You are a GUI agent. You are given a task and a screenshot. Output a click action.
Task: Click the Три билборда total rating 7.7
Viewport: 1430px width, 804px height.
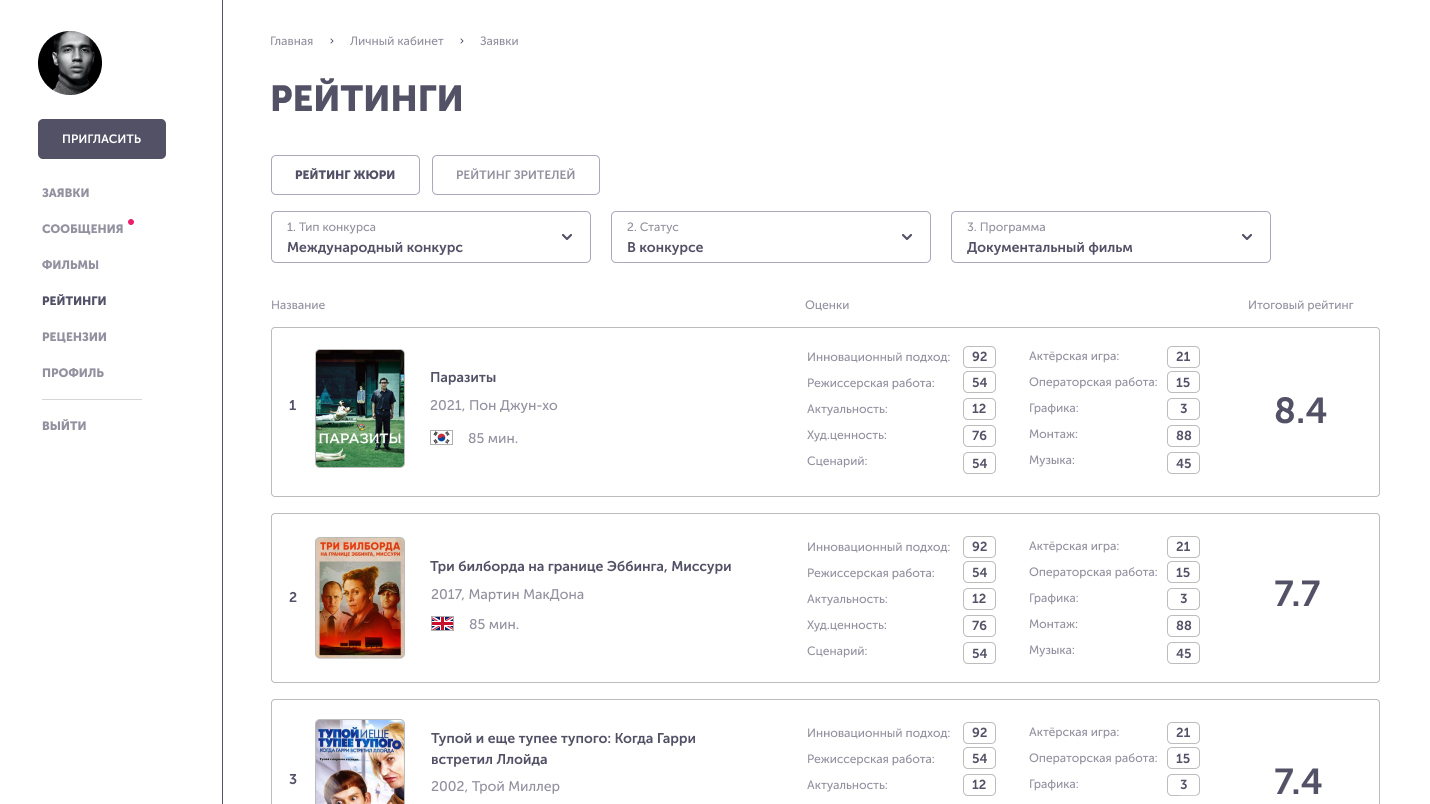tap(1298, 594)
